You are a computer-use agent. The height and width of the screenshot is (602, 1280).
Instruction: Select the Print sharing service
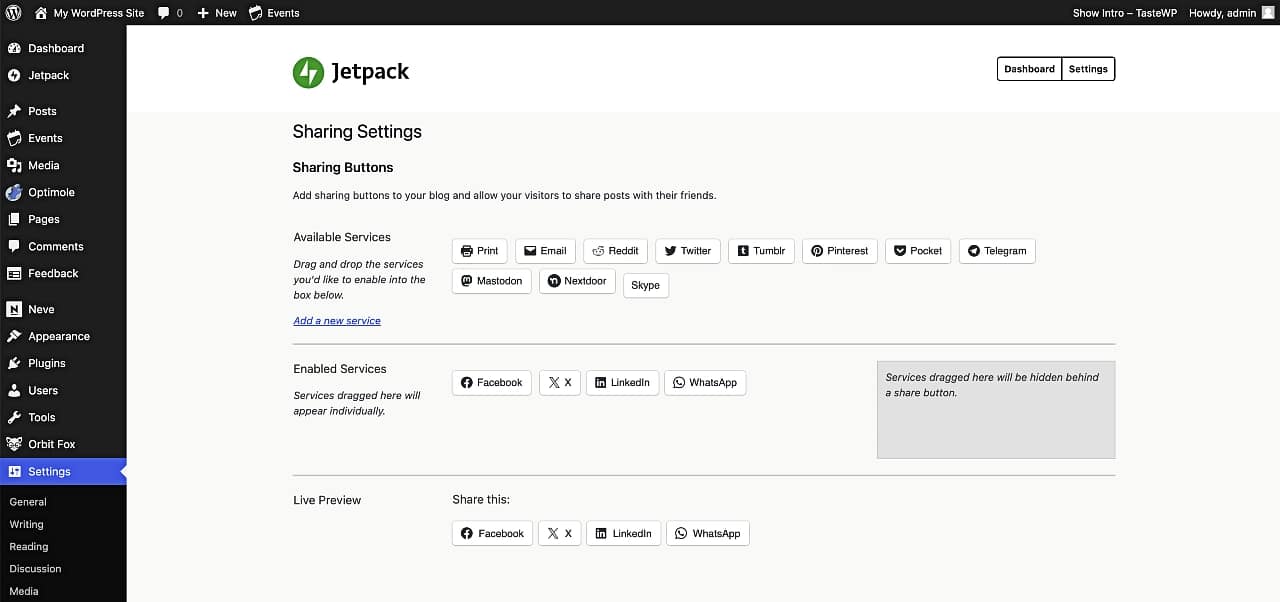point(480,251)
